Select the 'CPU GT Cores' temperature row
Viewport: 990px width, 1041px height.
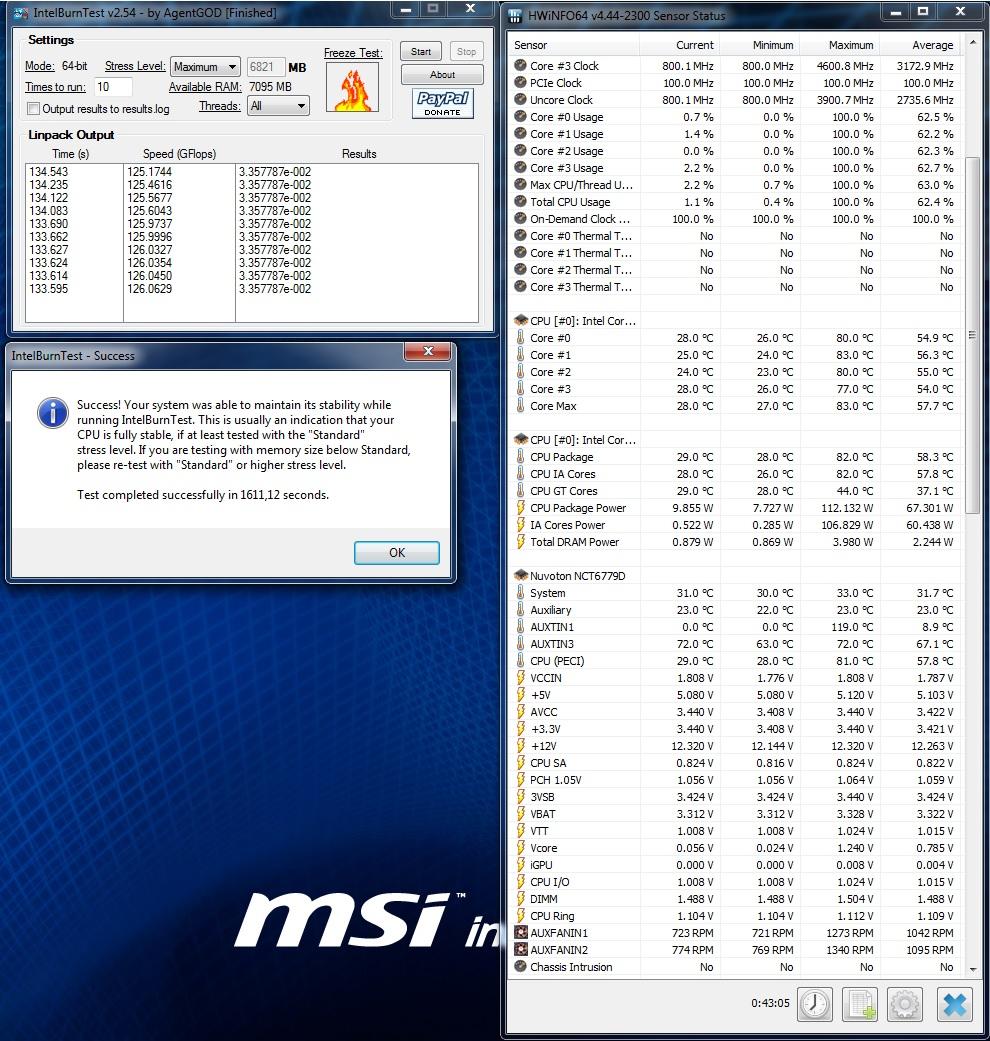735,491
